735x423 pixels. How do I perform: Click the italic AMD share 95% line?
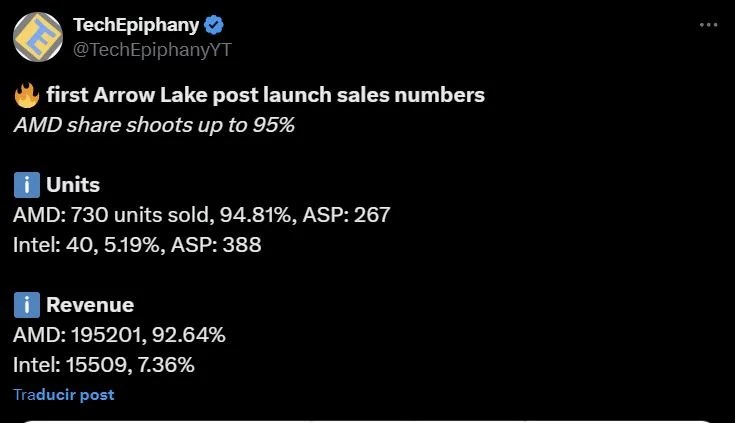154,125
